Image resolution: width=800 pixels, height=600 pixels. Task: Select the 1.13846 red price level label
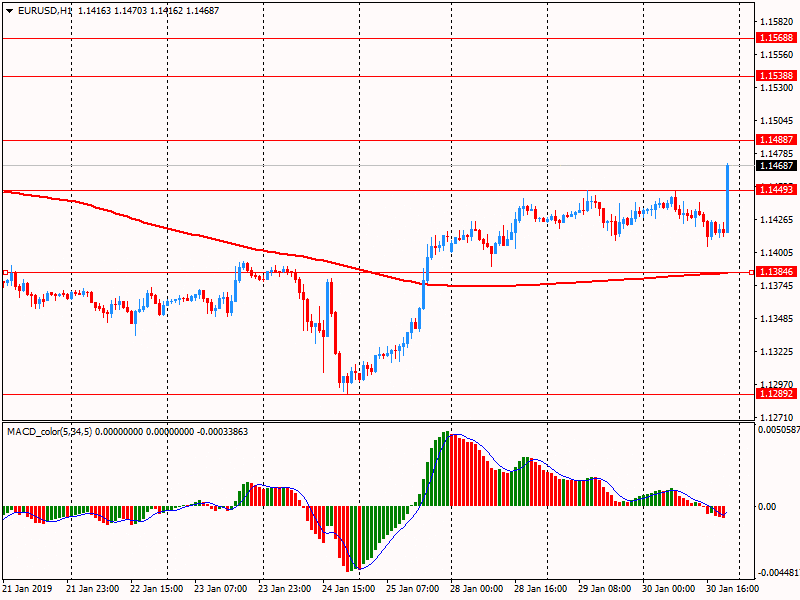click(x=777, y=272)
